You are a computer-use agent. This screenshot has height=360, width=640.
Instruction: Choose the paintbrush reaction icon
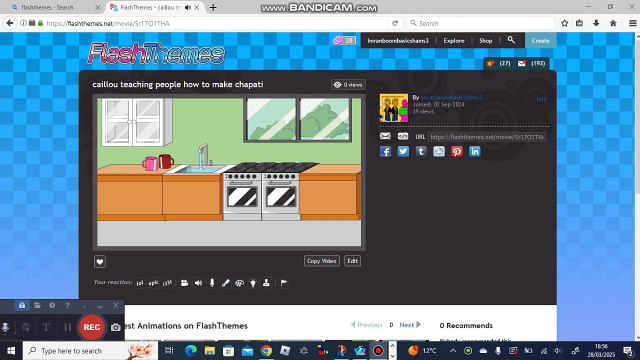pos(226,283)
